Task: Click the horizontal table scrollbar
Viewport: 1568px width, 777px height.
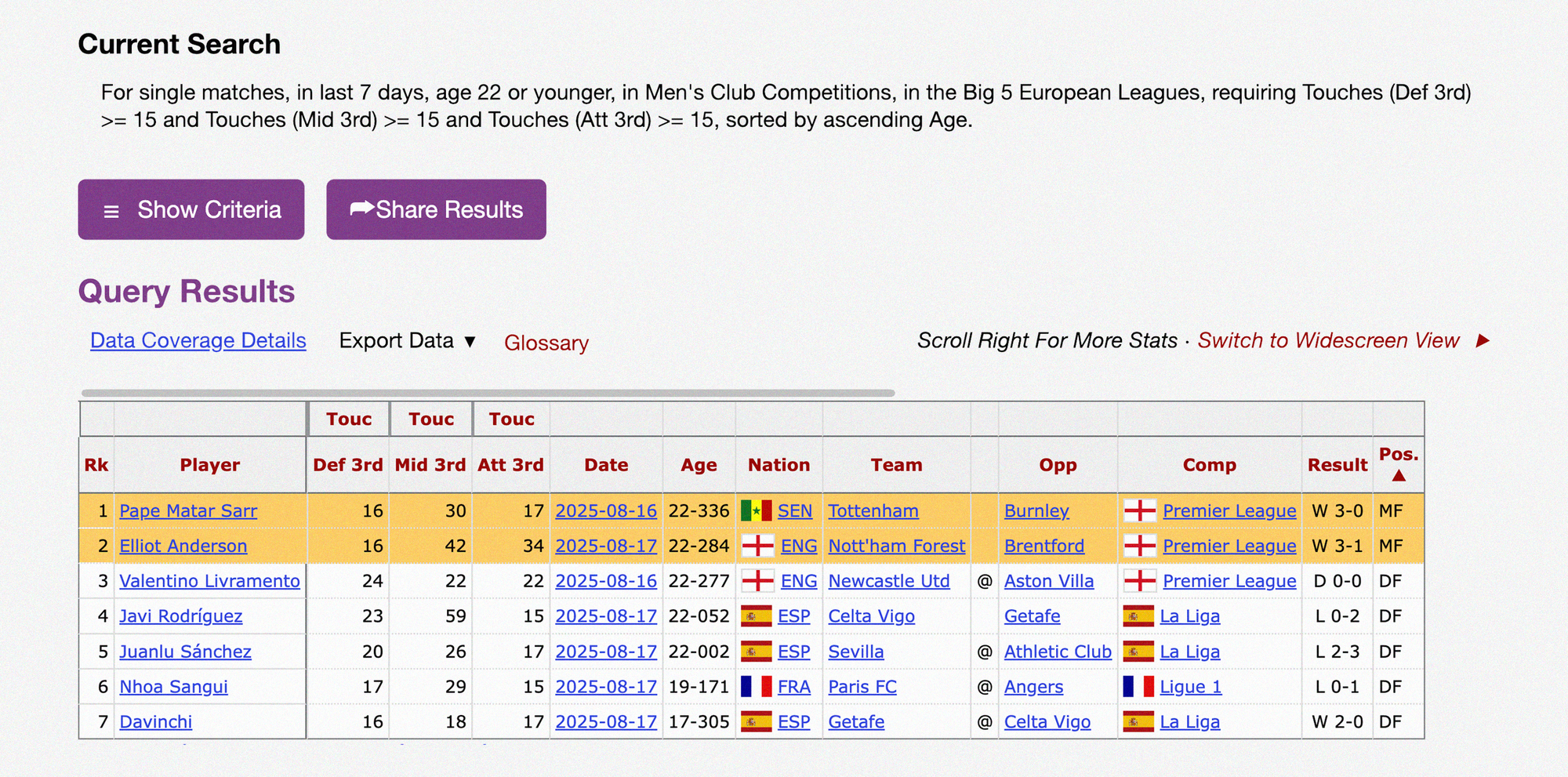Action: pyautogui.click(x=488, y=393)
